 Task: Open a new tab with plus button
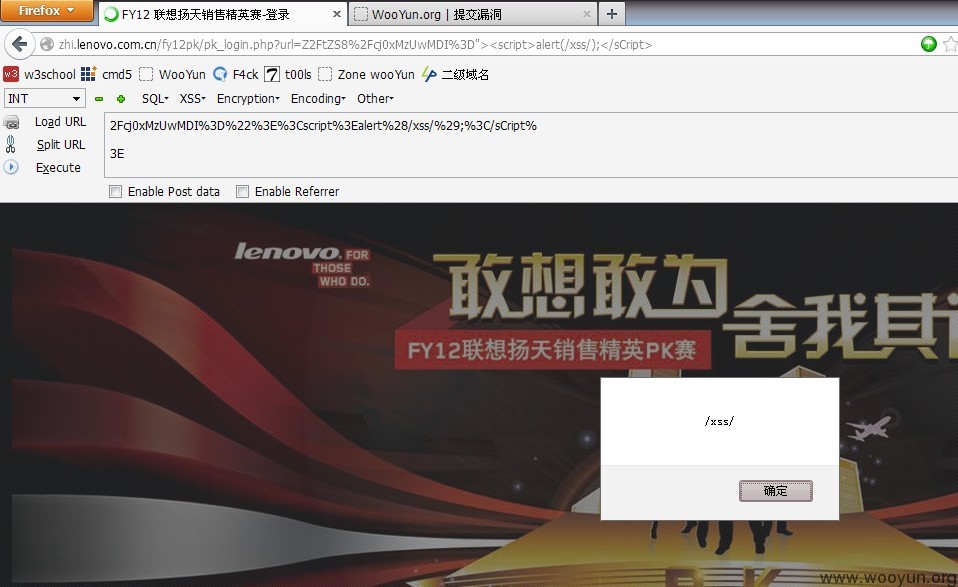coord(612,13)
